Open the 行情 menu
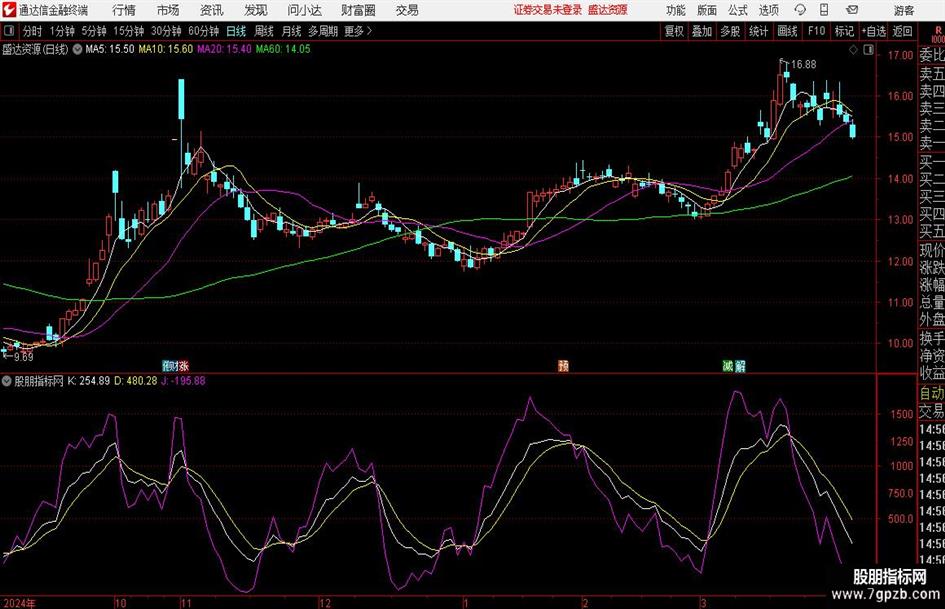Viewport: 945px width, 609px height. coord(124,10)
